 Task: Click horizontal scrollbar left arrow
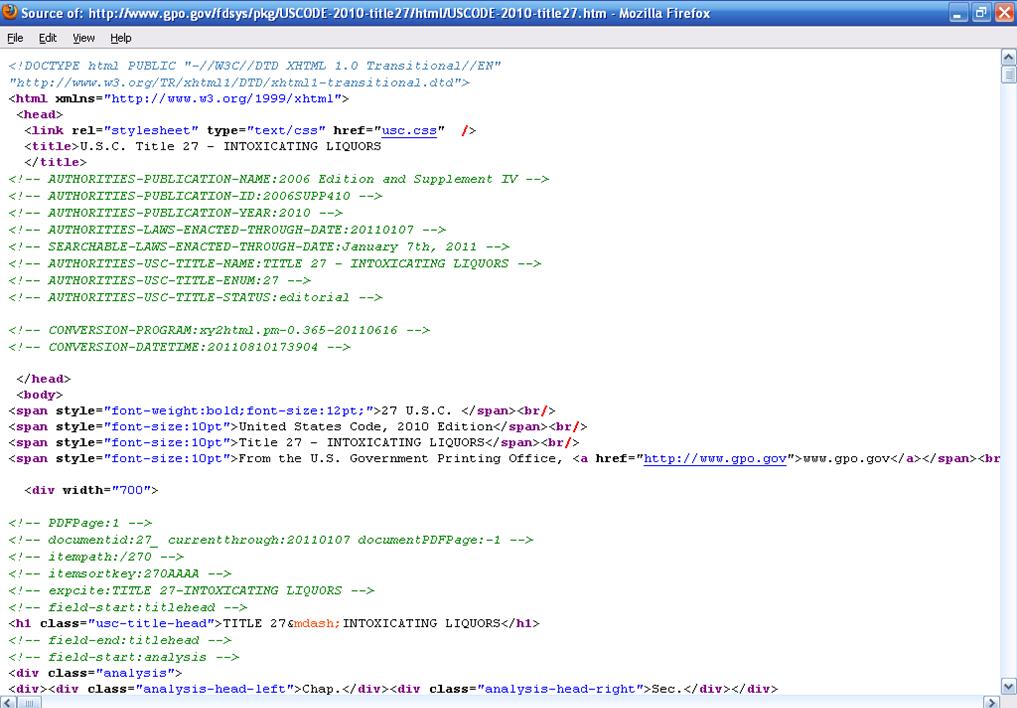pos(7,702)
